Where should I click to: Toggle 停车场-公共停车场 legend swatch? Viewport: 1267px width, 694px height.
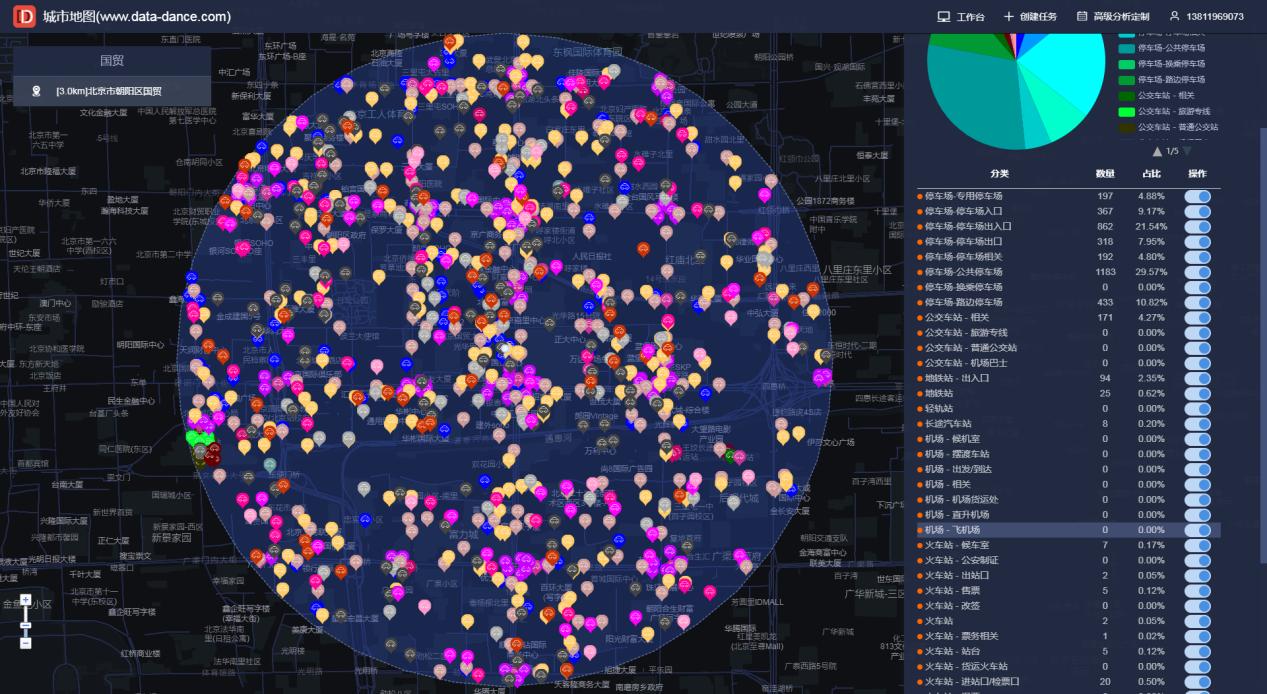1126,48
